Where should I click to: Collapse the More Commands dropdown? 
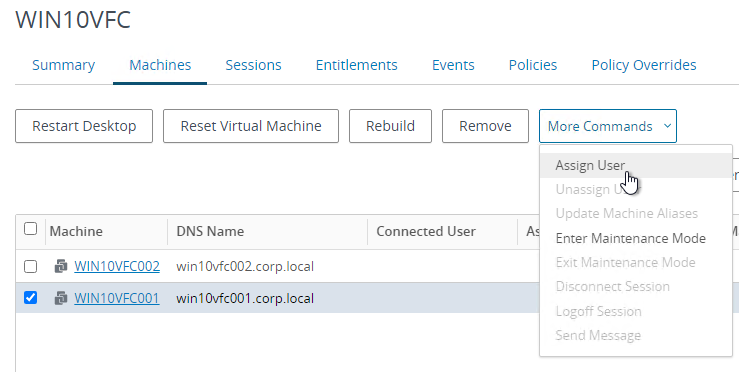coord(608,126)
